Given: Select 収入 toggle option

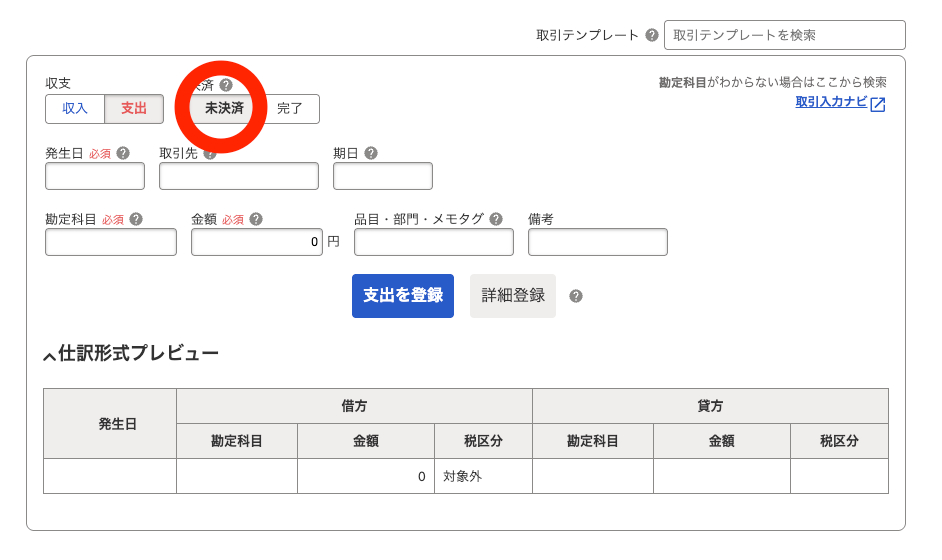Looking at the screenshot, I should coord(75,109).
